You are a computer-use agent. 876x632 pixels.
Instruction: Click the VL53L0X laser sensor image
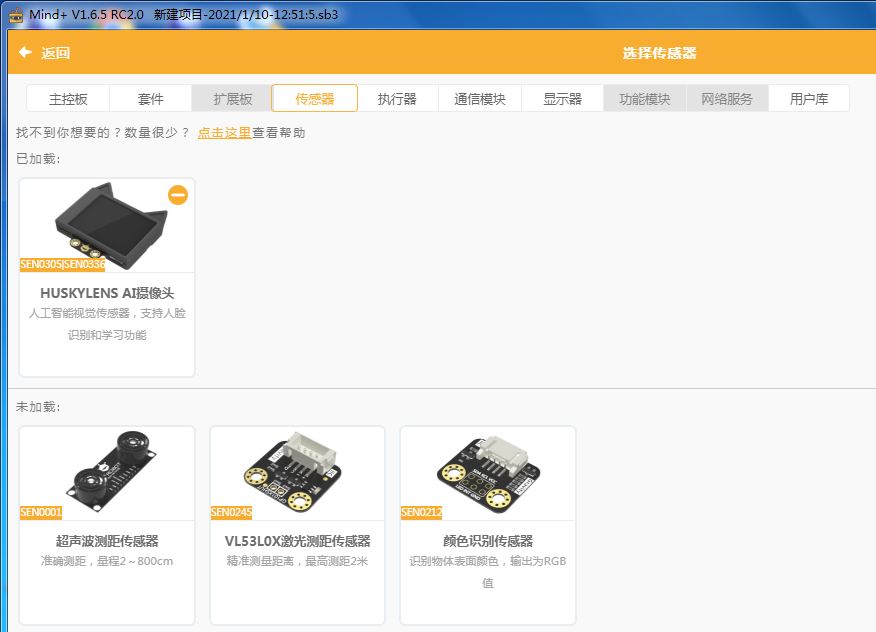(x=292, y=471)
